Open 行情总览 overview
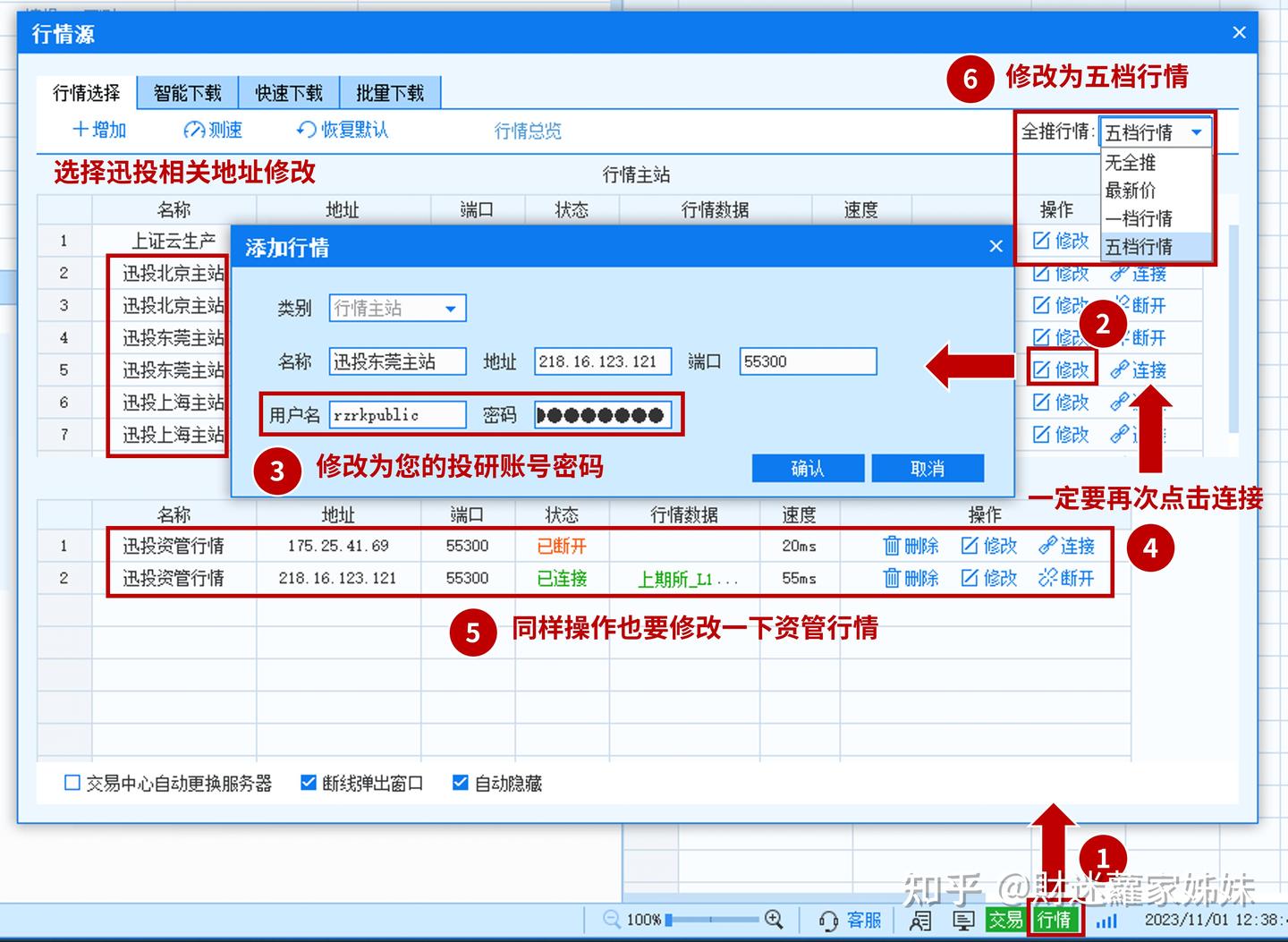Viewport: 1288px width, 942px height. [528, 131]
